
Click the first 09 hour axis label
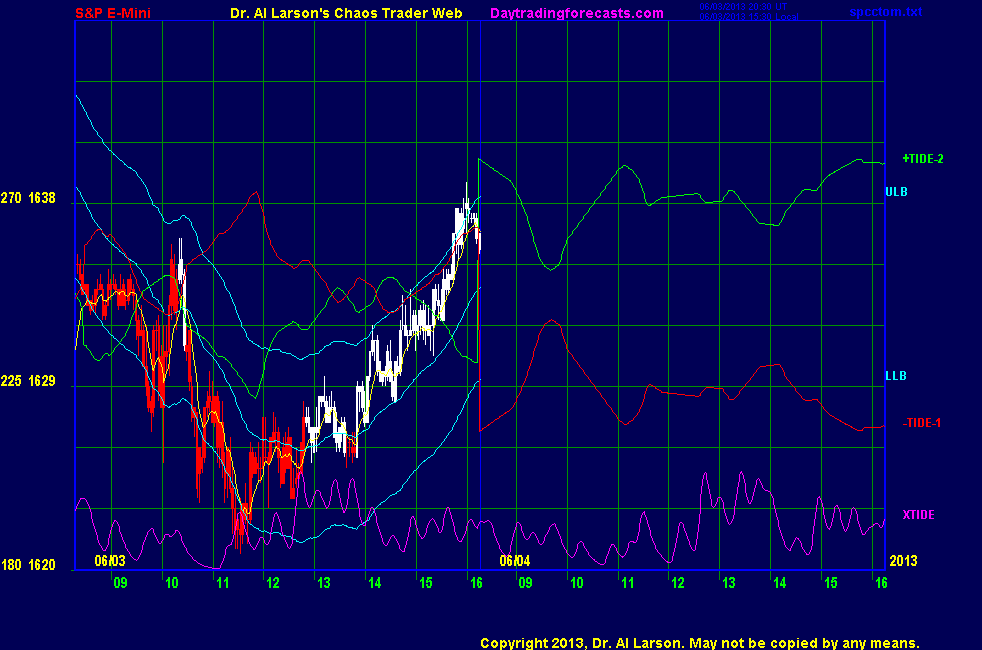point(120,582)
